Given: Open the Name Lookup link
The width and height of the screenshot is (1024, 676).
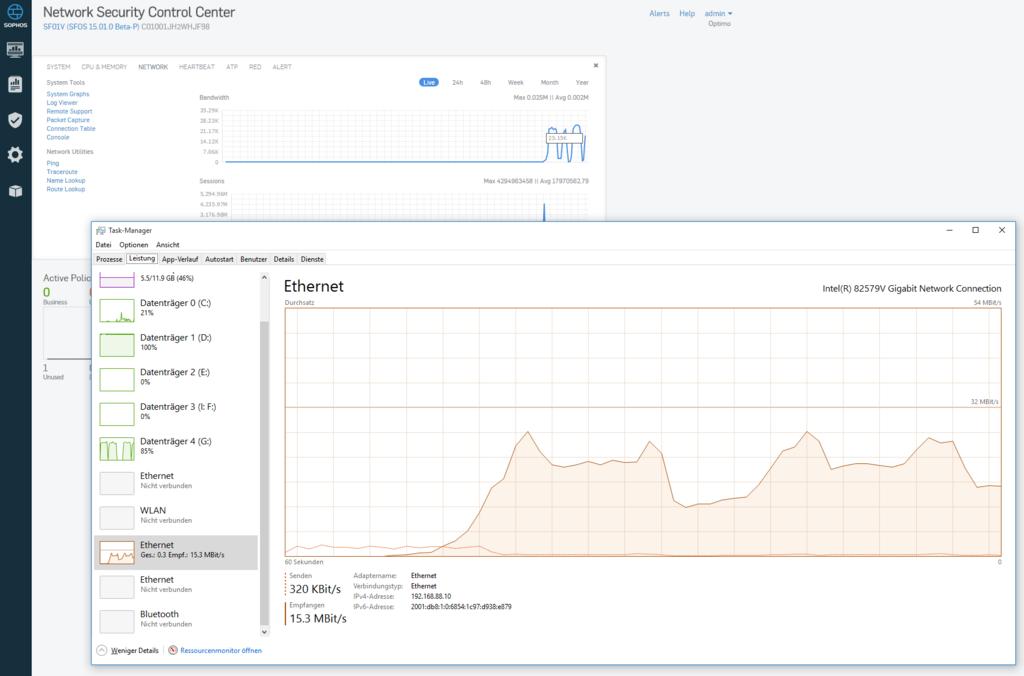Looking at the screenshot, I should tap(66, 180).
